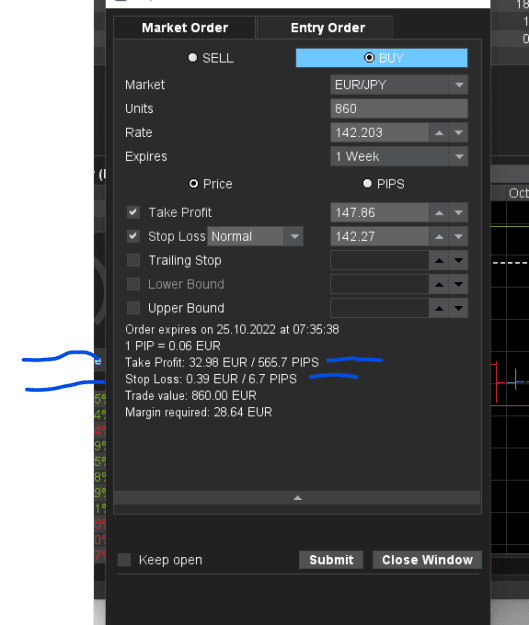Open the Market EUR/JPY dropdown
529x625 pixels.
pos(399,85)
